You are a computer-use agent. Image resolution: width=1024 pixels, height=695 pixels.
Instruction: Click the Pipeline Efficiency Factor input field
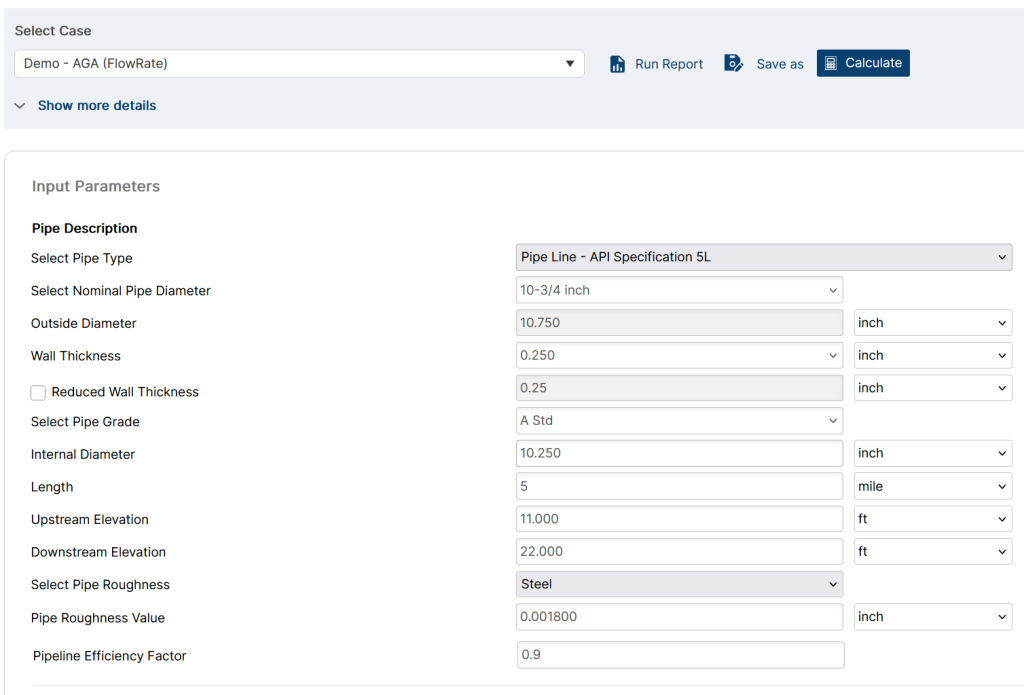[680, 655]
